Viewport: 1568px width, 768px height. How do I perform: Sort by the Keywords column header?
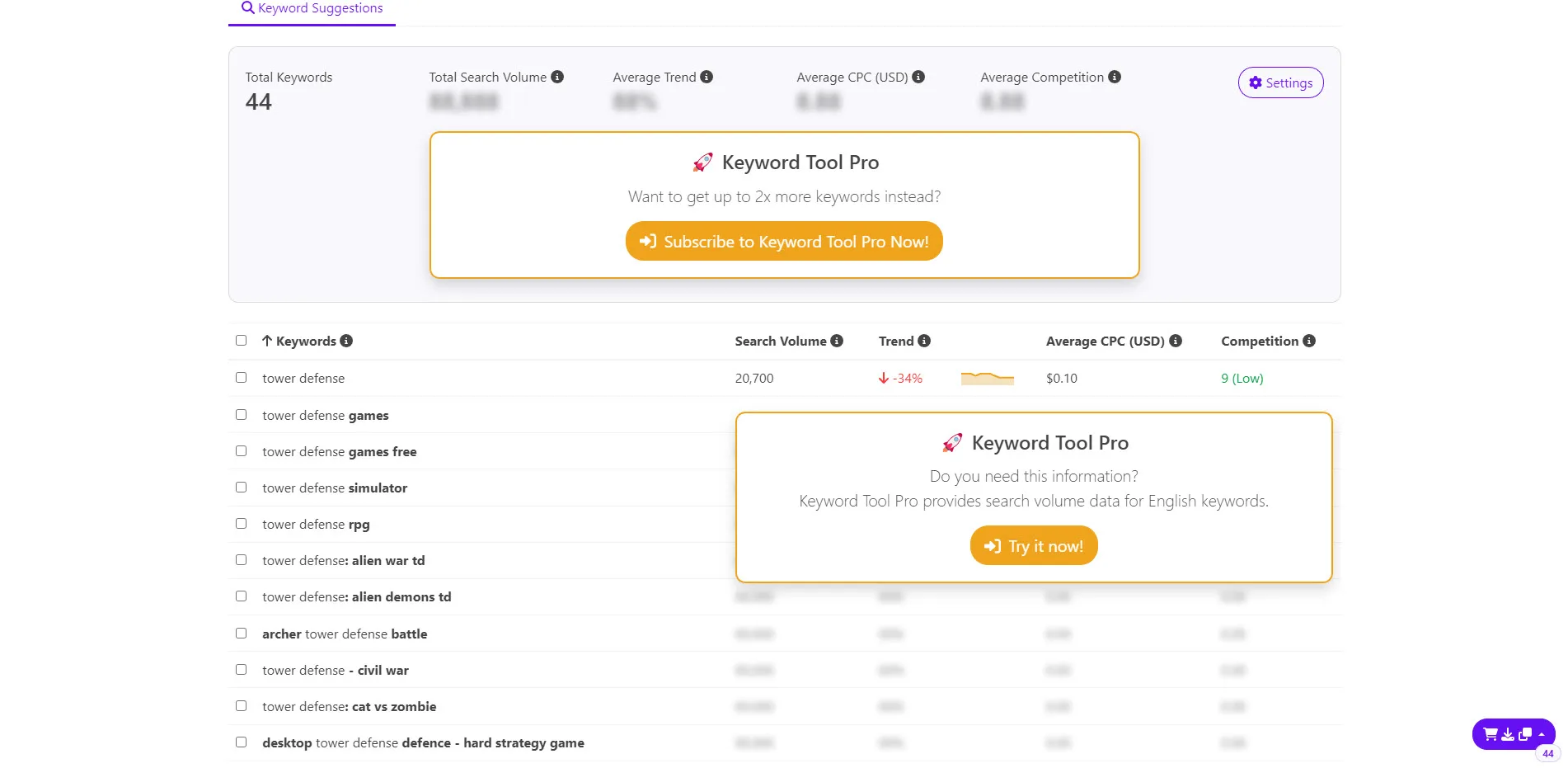click(x=305, y=342)
